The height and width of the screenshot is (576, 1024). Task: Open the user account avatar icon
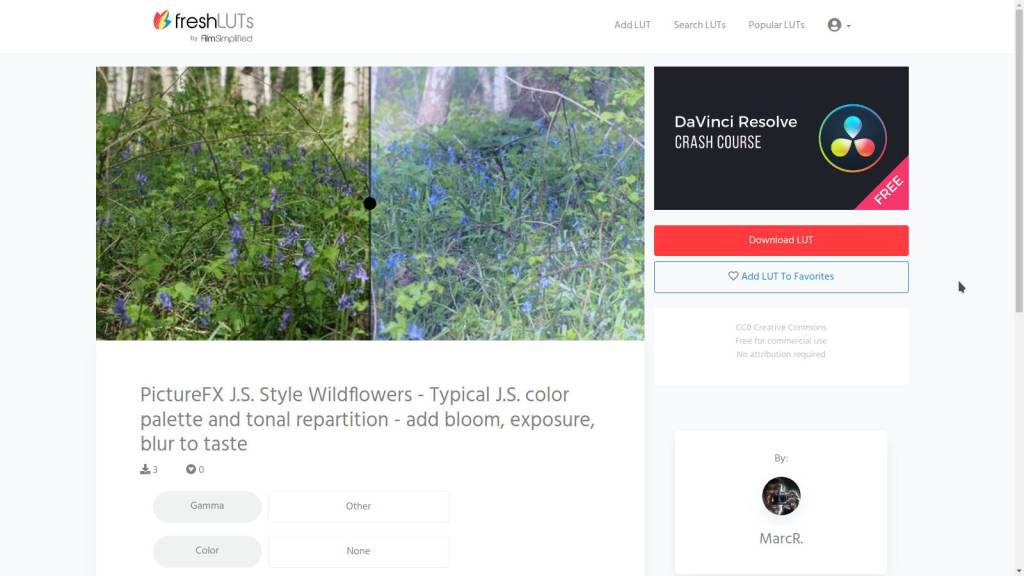834,25
